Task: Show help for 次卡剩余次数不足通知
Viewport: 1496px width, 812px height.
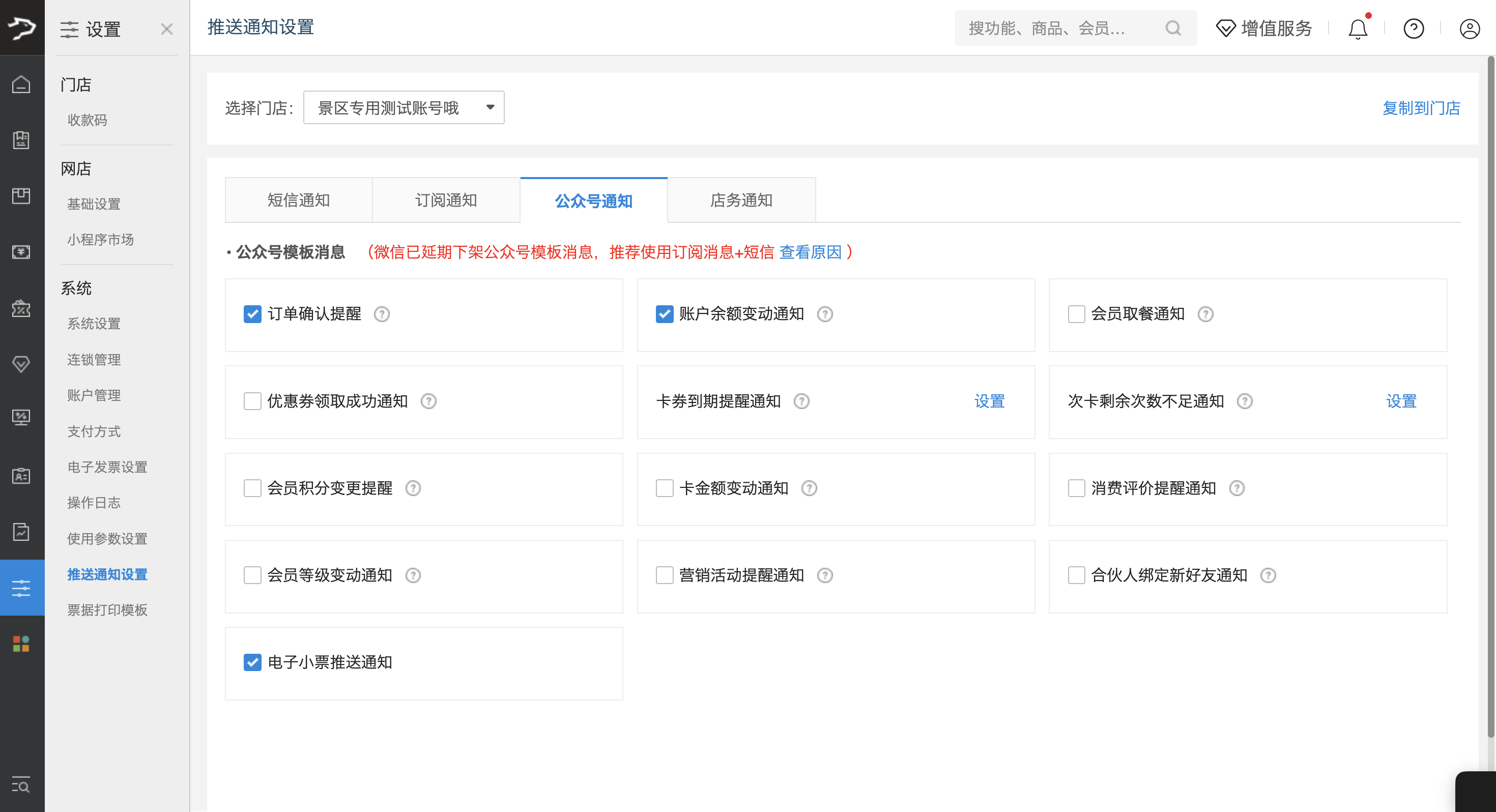Action: (1245, 401)
